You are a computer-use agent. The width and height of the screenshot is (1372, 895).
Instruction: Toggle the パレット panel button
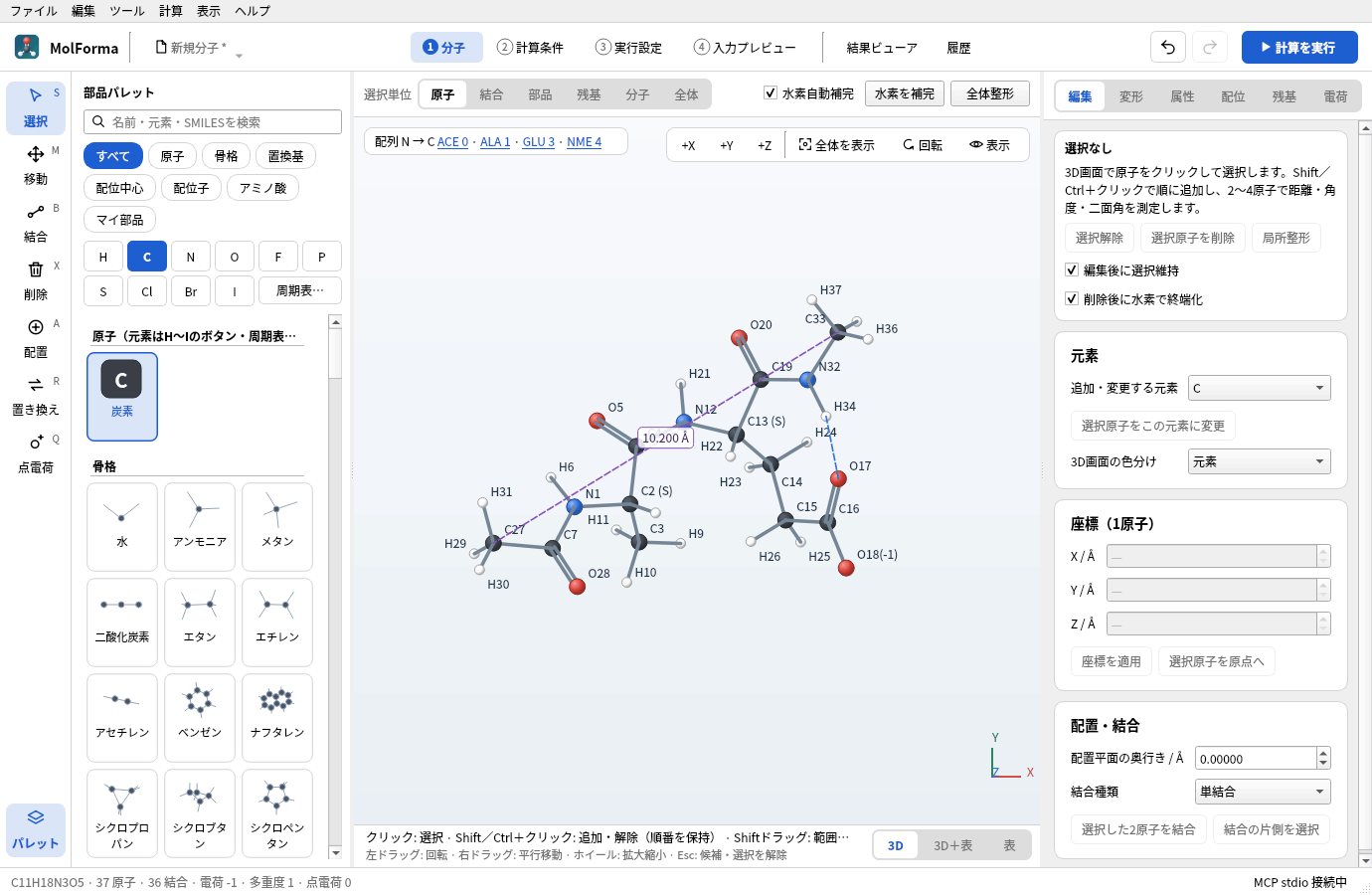pyautogui.click(x=36, y=829)
